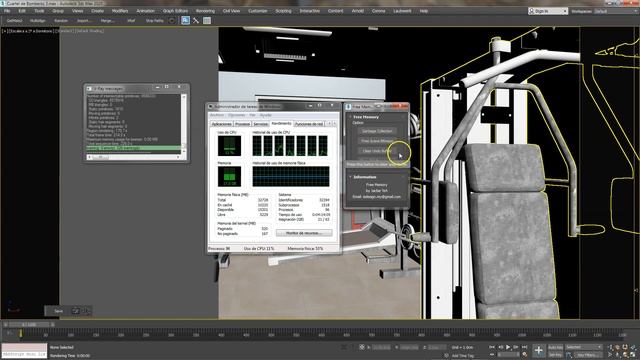
Task: Select the Rendimiento tab in Task Manager
Action: pos(282,123)
